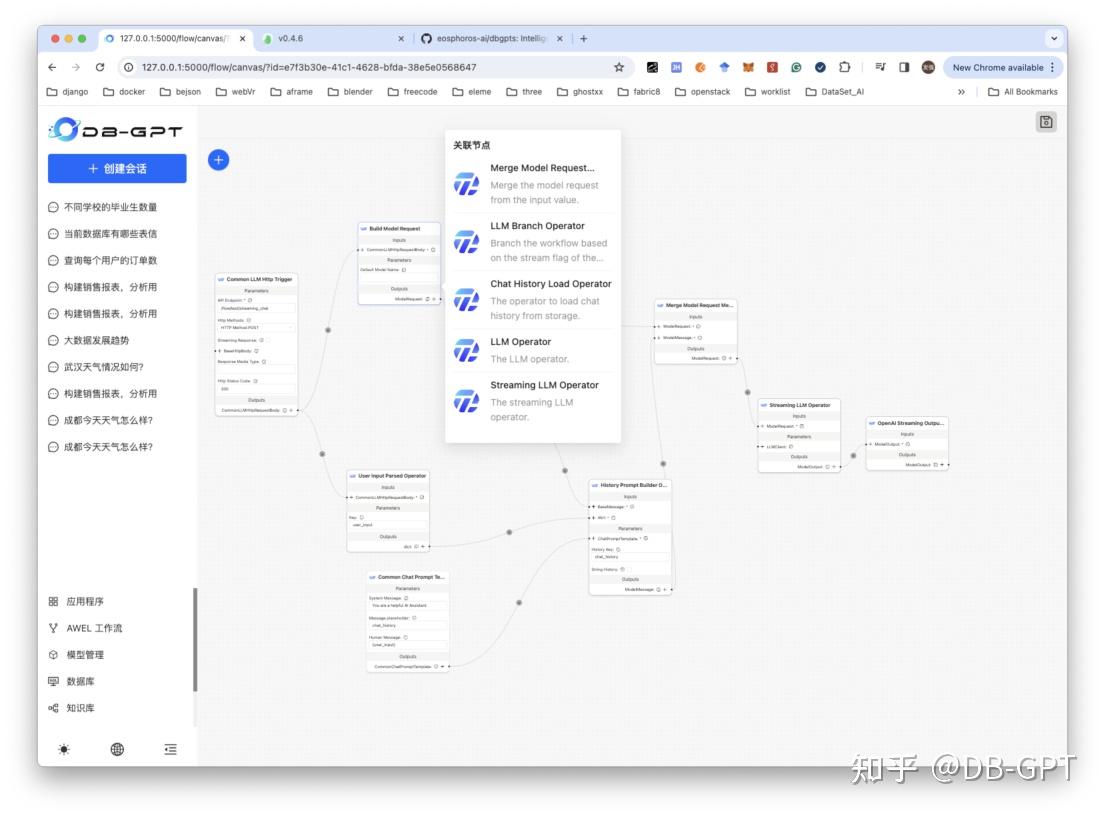Select the Merge Model Request operator icon
The image size is (1105, 816).
(466, 184)
